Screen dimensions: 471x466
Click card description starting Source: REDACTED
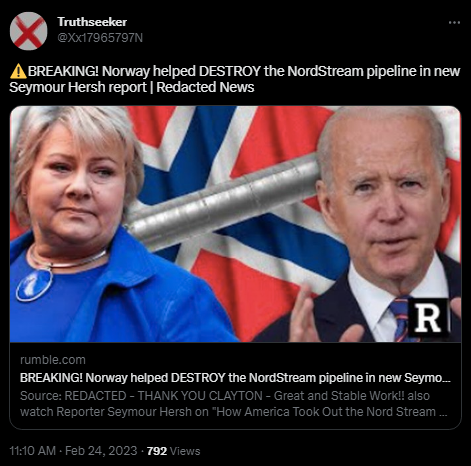pos(234,404)
